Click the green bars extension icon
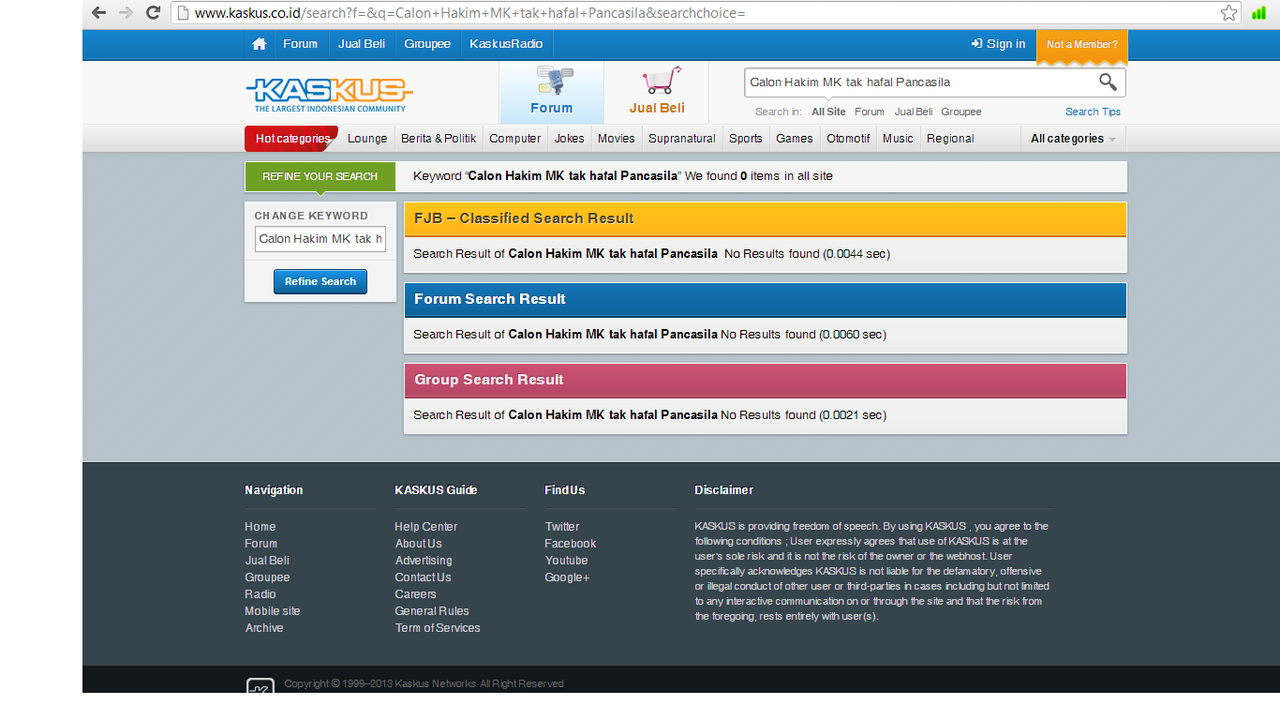This screenshot has height=720, width=1280. pyautogui.click(x=1258, y=13)
